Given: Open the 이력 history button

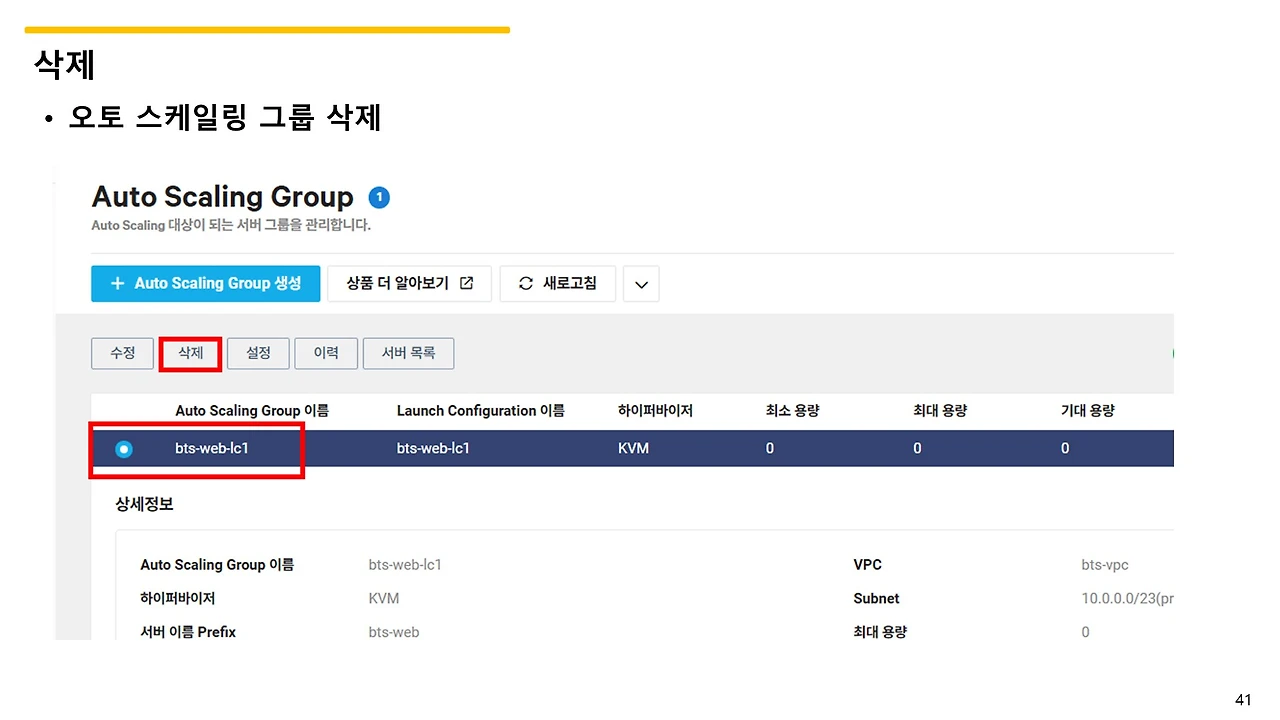Looking at the screenshot, I should [326, 353].
